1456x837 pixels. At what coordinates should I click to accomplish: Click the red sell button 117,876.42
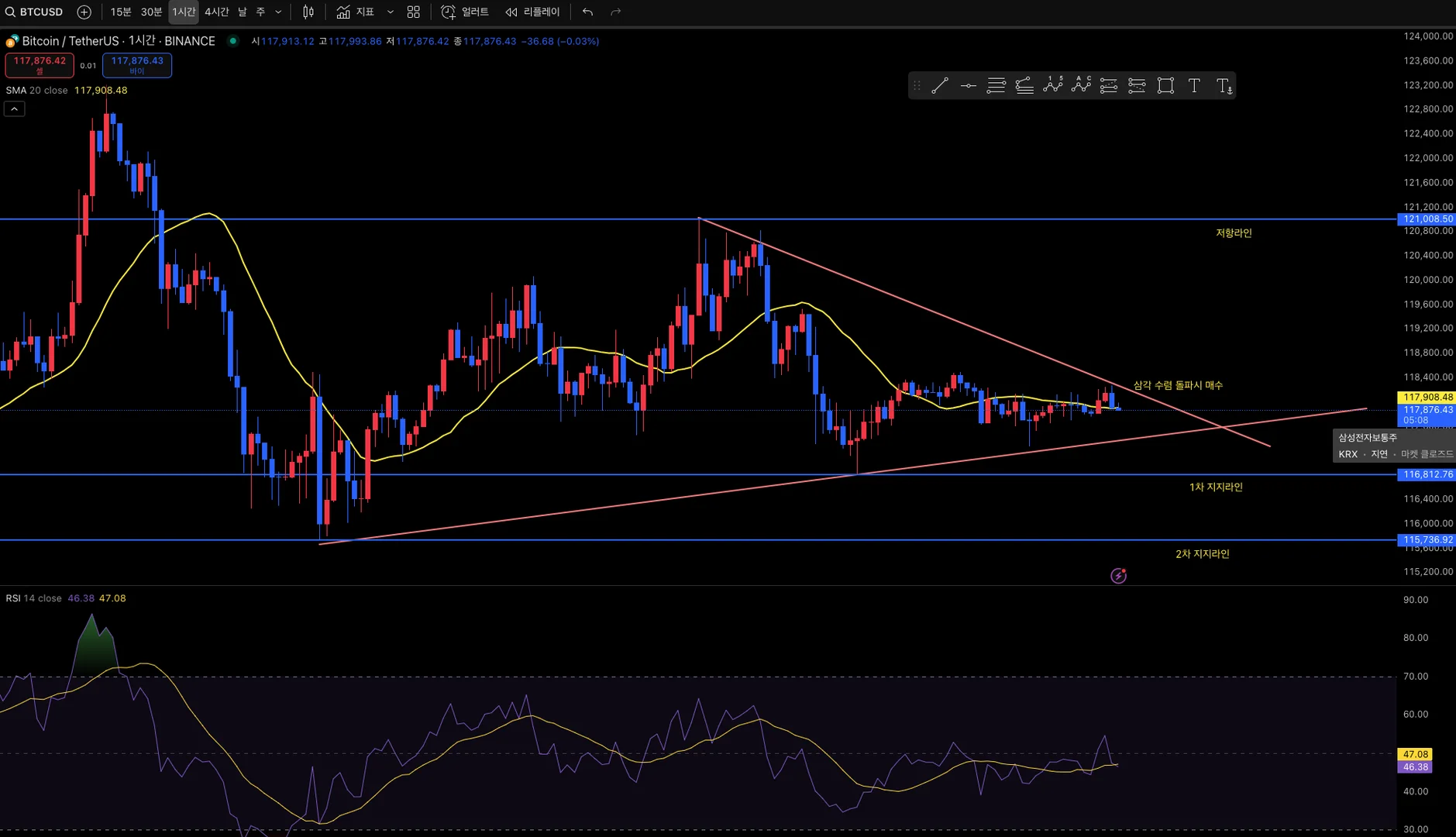(x=40, y=65)
